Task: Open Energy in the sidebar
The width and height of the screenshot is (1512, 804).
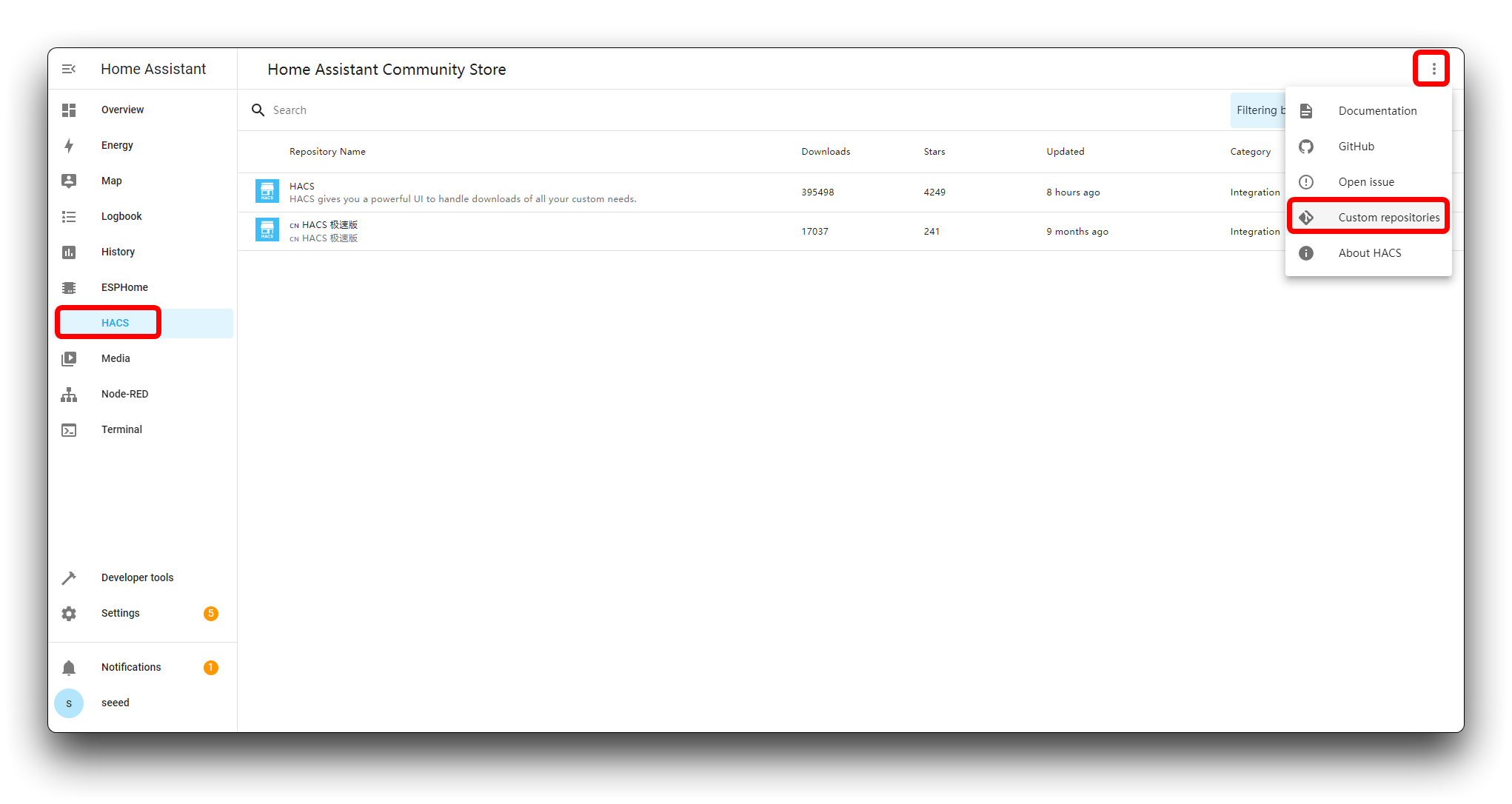Action: [144, 145]
